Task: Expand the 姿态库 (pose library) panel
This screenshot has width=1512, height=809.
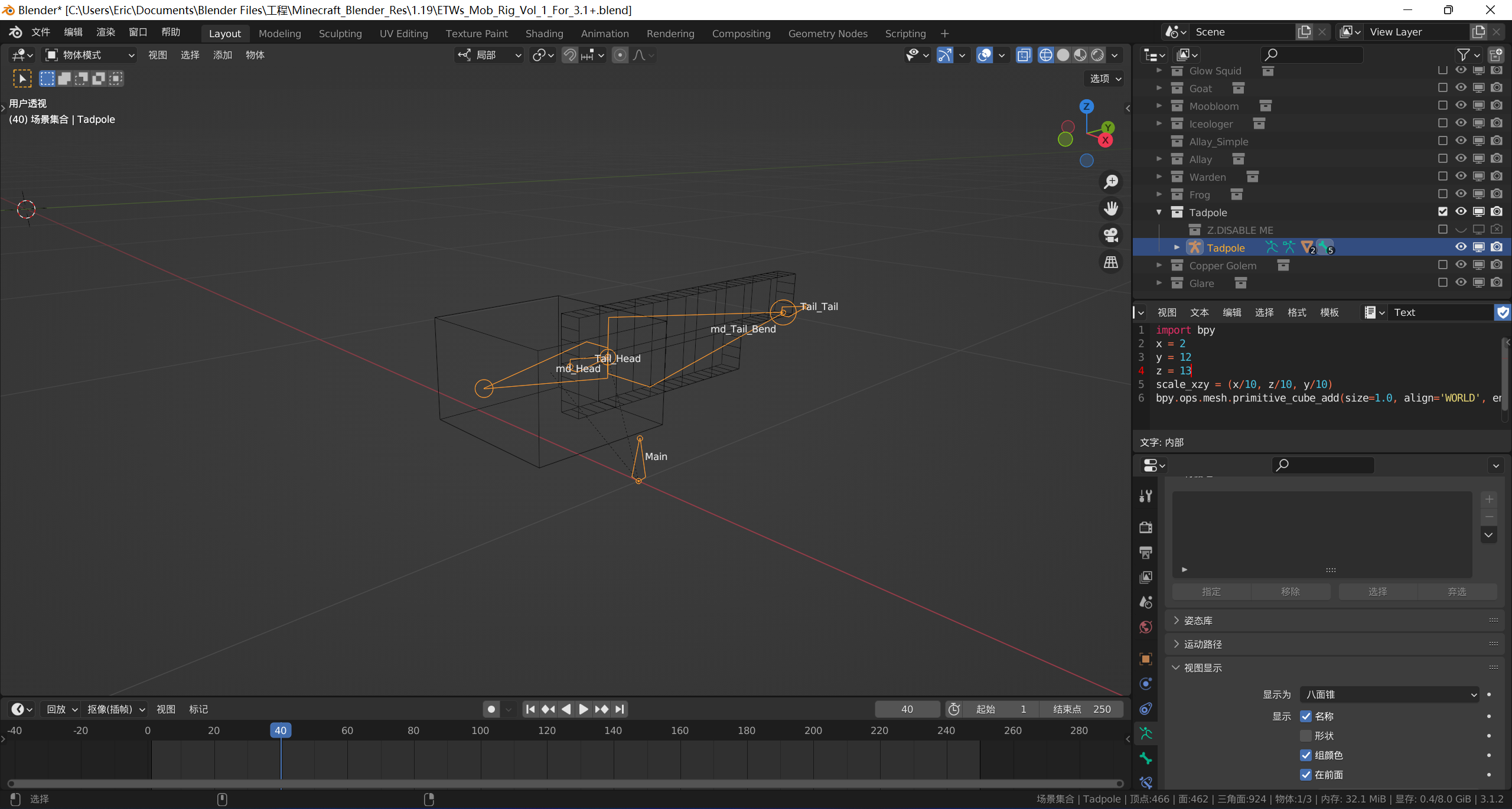Action: point(1198,621)
